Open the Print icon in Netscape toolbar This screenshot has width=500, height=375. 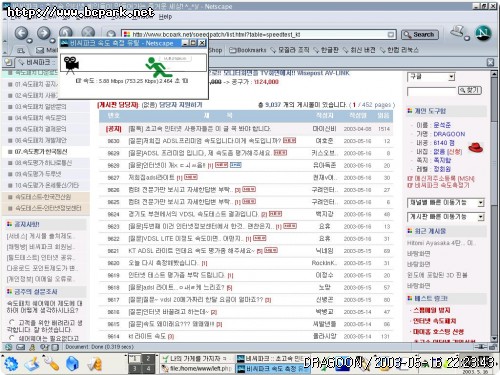pos(458,32)
